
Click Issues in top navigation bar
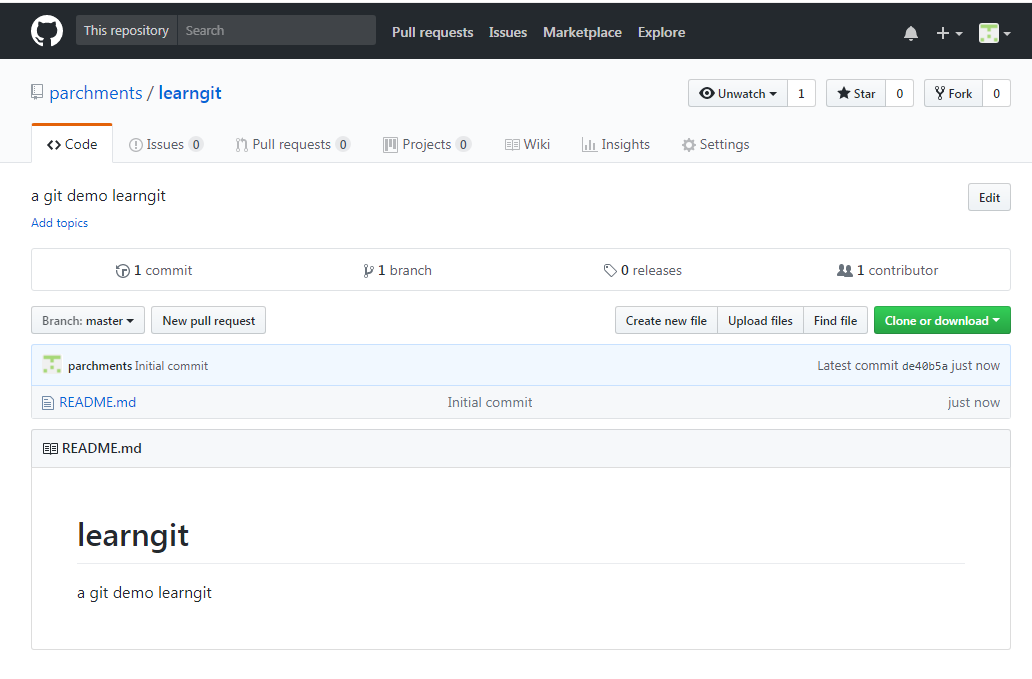click(507, 32)
